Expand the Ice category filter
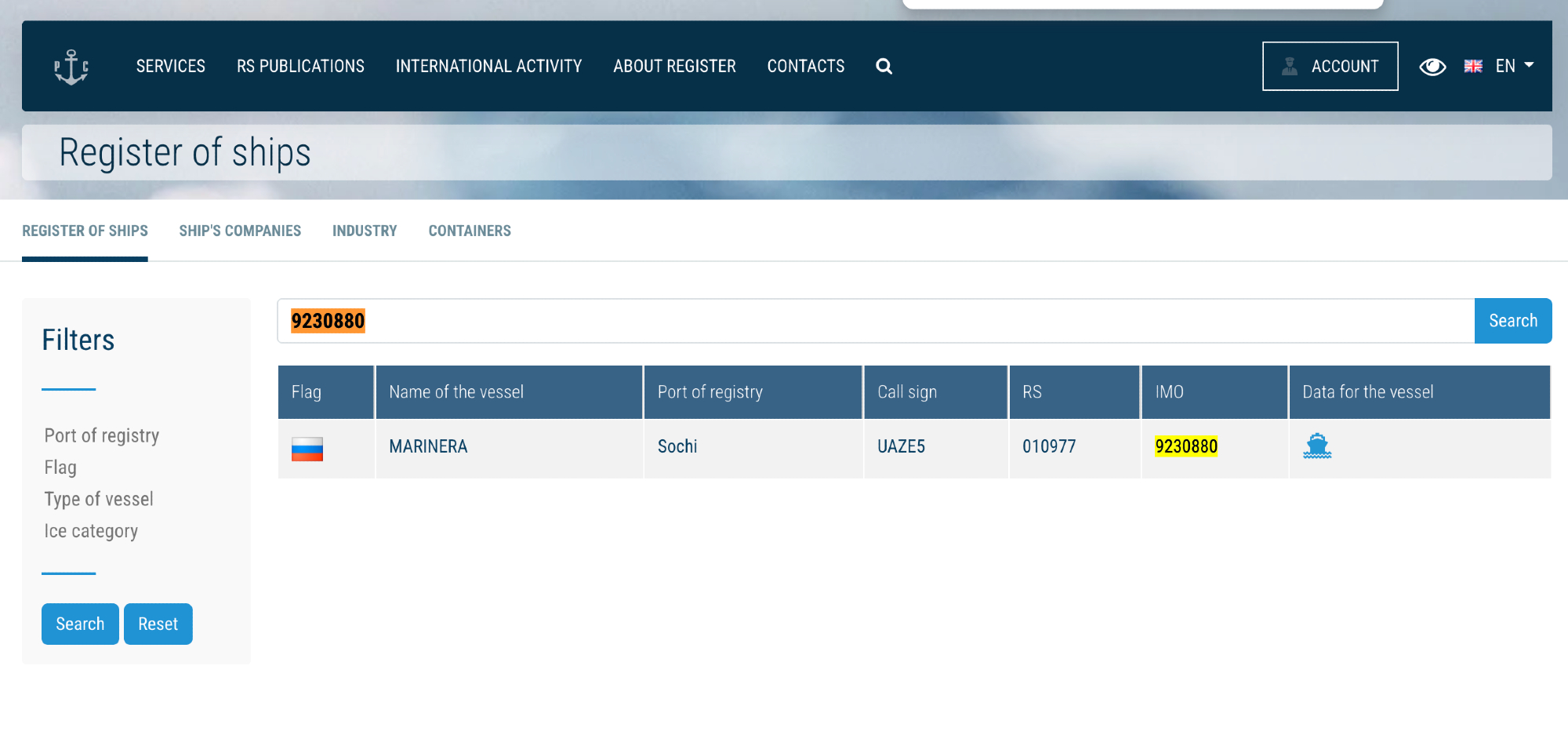The image size is (1568, 735). click(x=91, y=531)
